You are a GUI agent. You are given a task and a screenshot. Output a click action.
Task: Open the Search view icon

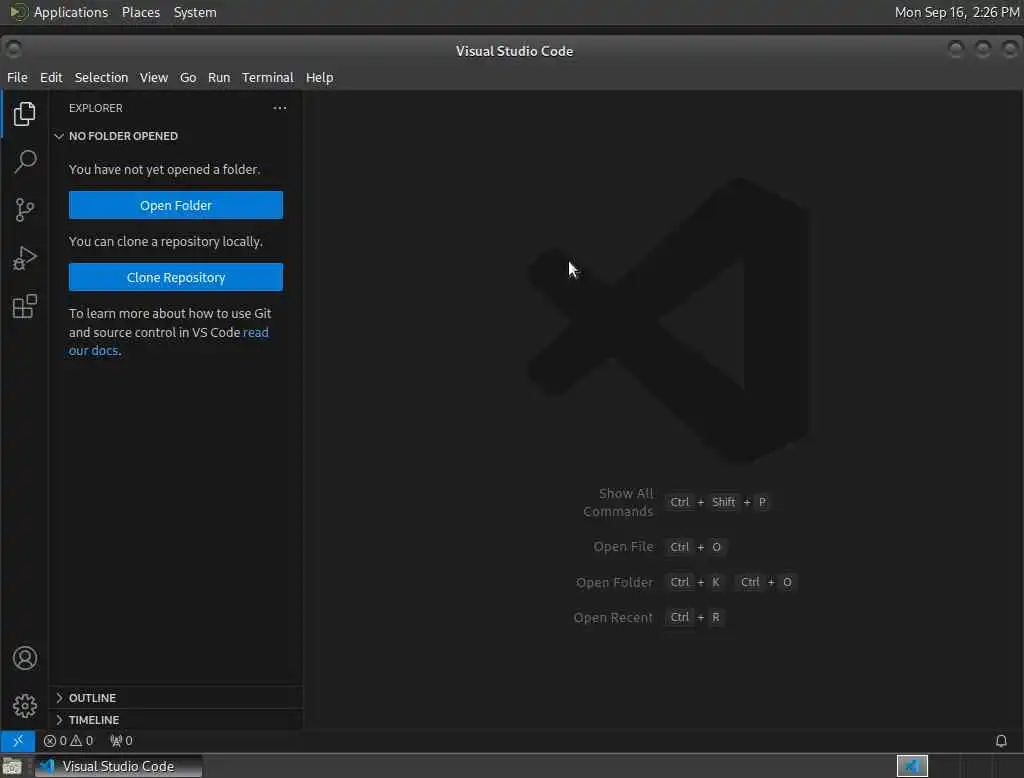pos(25,161)
